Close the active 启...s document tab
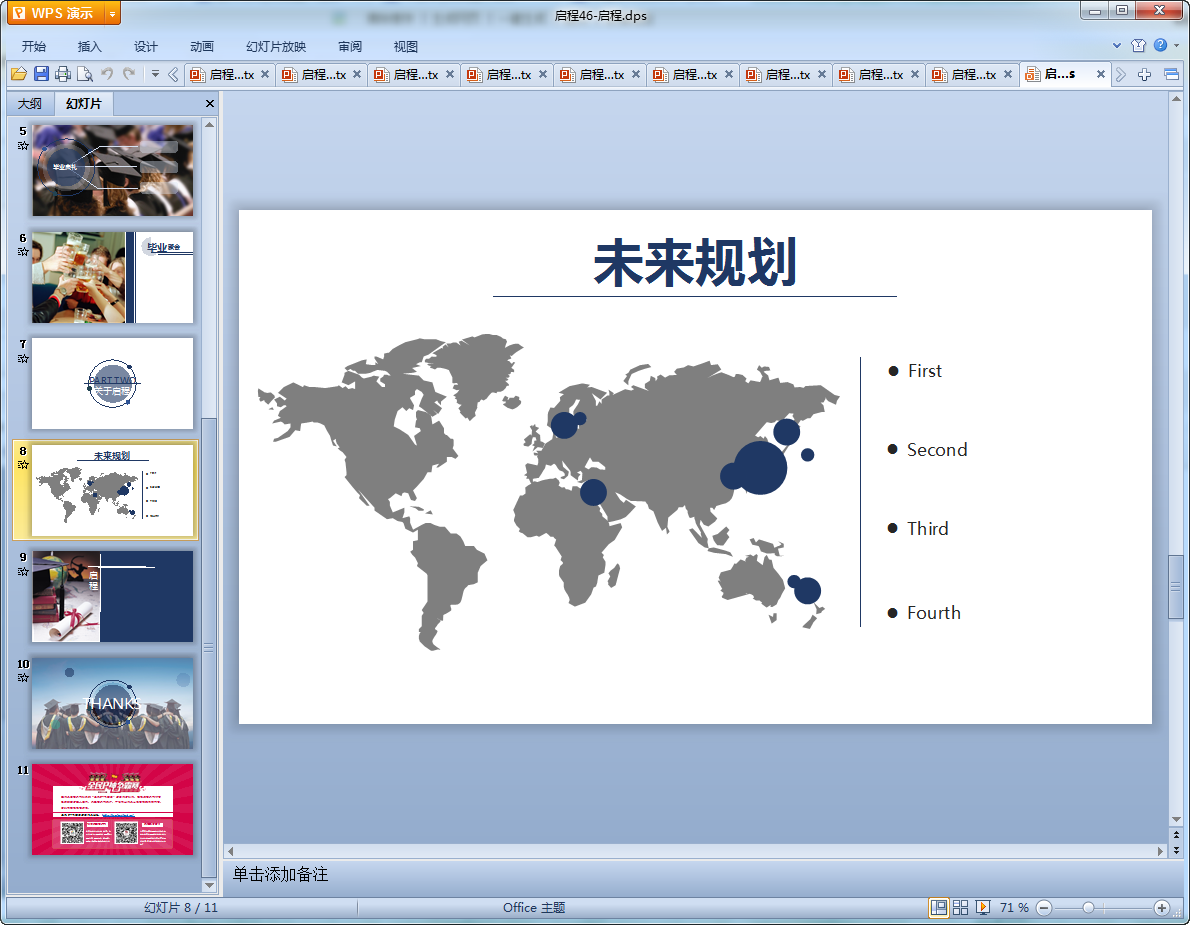Viewport: 1190px width, 925px height. [x=1100, y=74]
